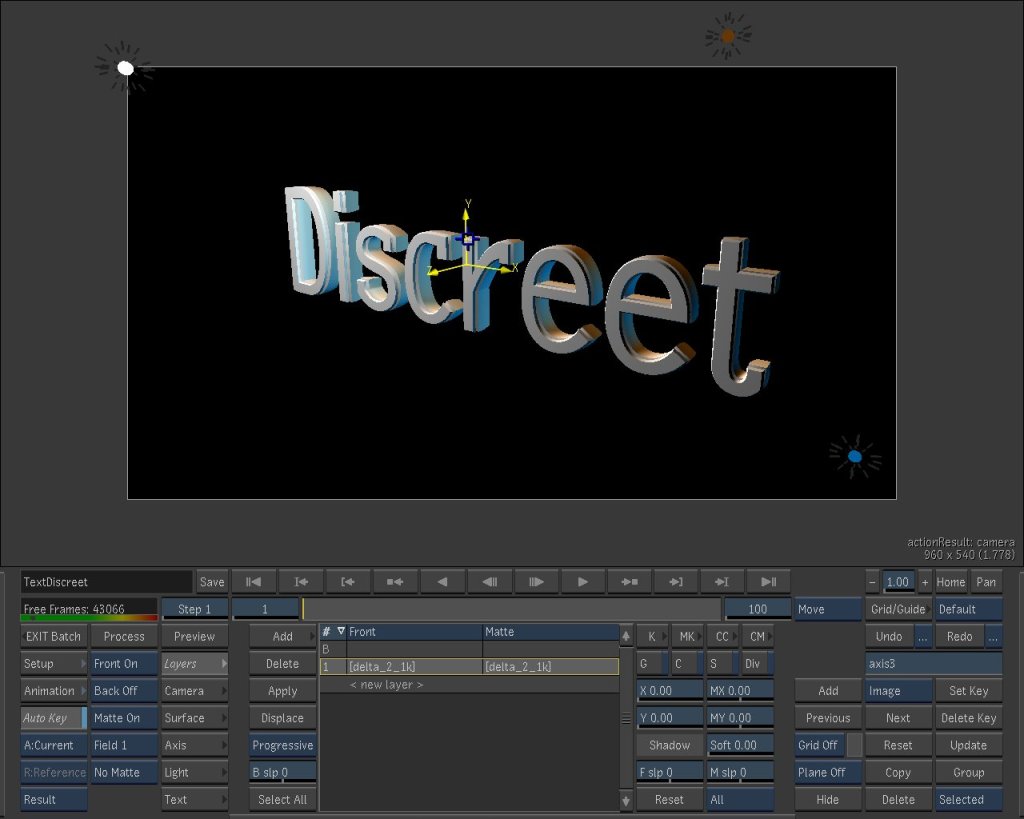Select the blue light icon in viewport
The width and height of the screenshot is (1024, 819).
(855, 457)
